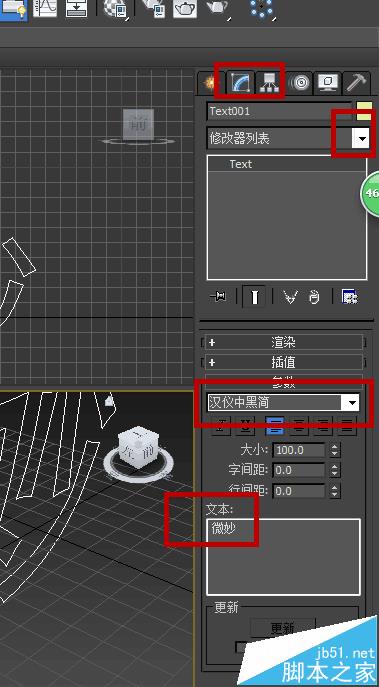Click the Render Production teapot icon
This screenshot has height=687, width=379.
217,9
